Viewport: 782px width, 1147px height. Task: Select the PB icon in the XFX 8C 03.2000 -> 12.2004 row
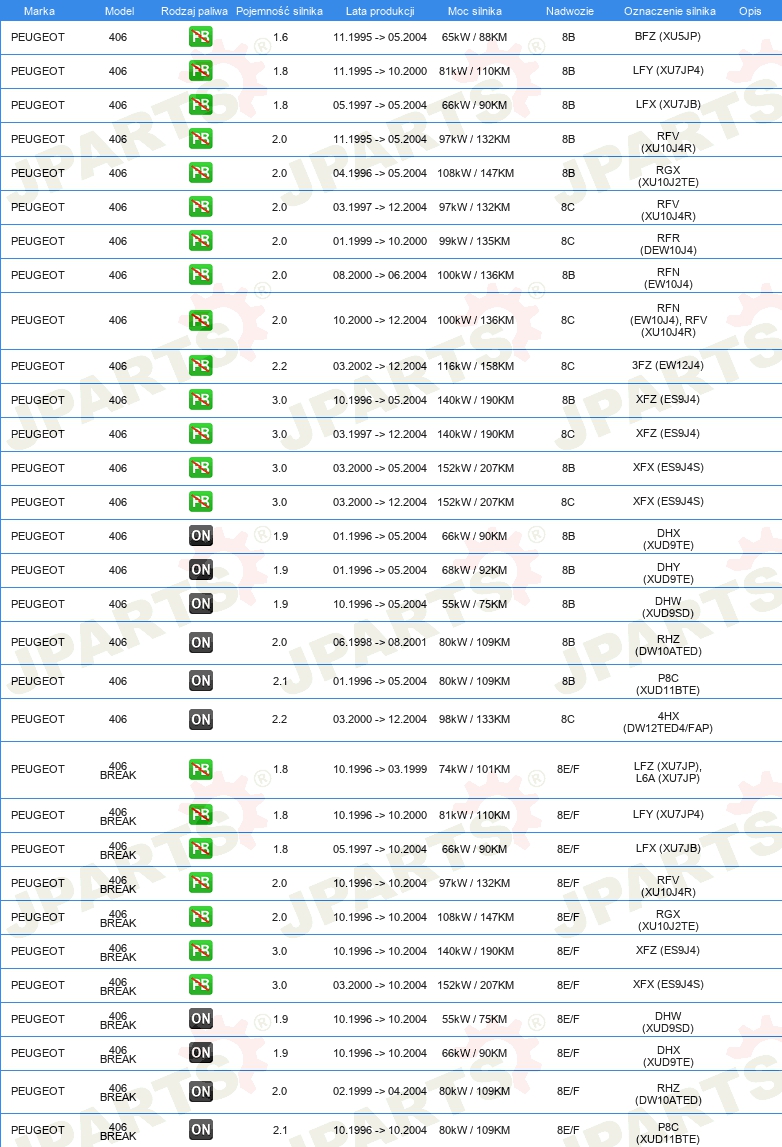tap(200, 502)
